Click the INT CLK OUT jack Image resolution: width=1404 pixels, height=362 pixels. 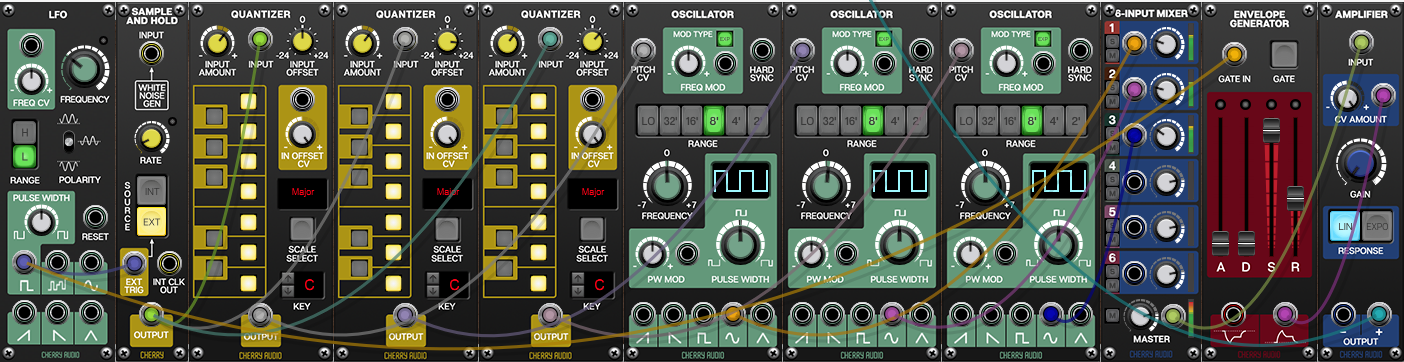point(168,263)
